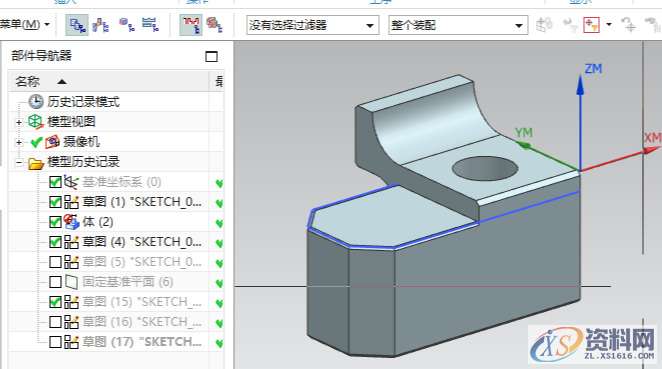Viewport: 662px width, 369px height.
Task: Select 草图 (5) feature row
Action: (x=142, y=262)
